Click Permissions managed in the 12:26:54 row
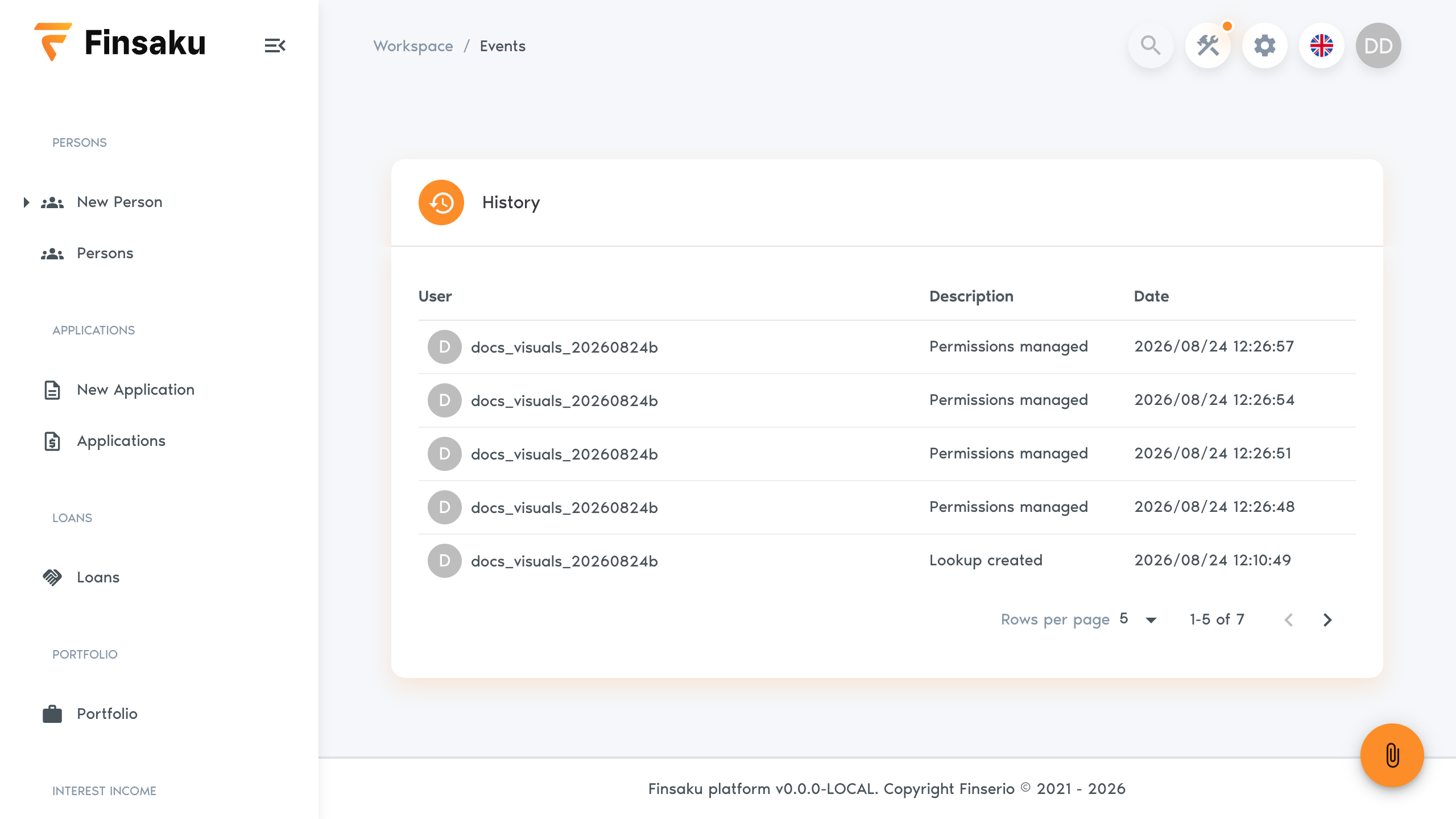Viewport: 1456px width, 819px height. tap(1008, 400)
